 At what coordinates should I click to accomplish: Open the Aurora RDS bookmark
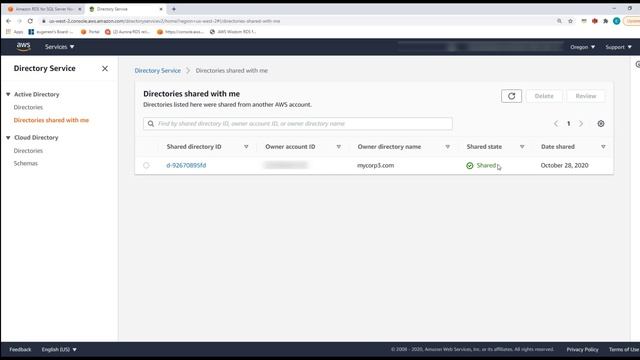coord(127,32)
